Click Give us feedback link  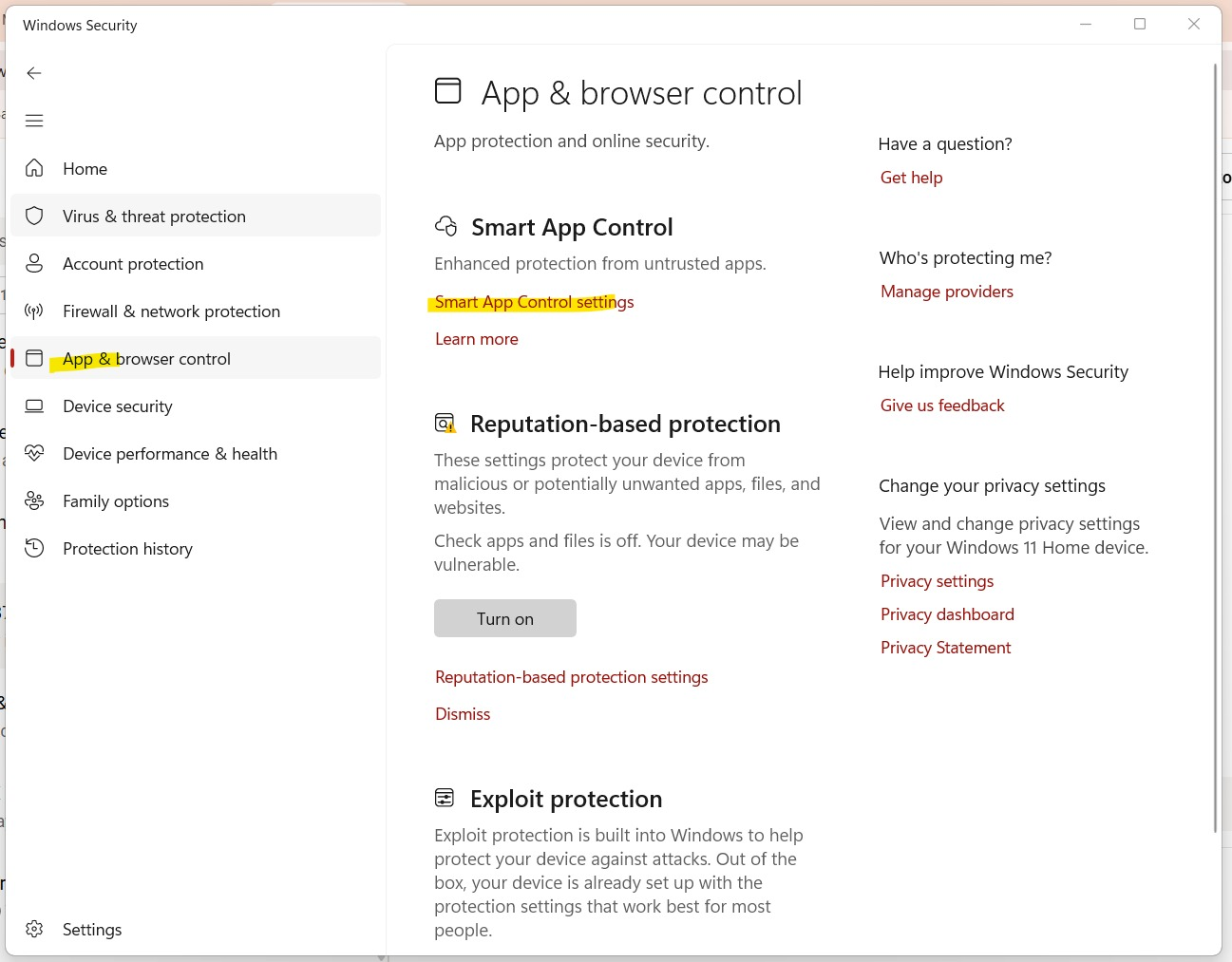(x=942, y=406)
